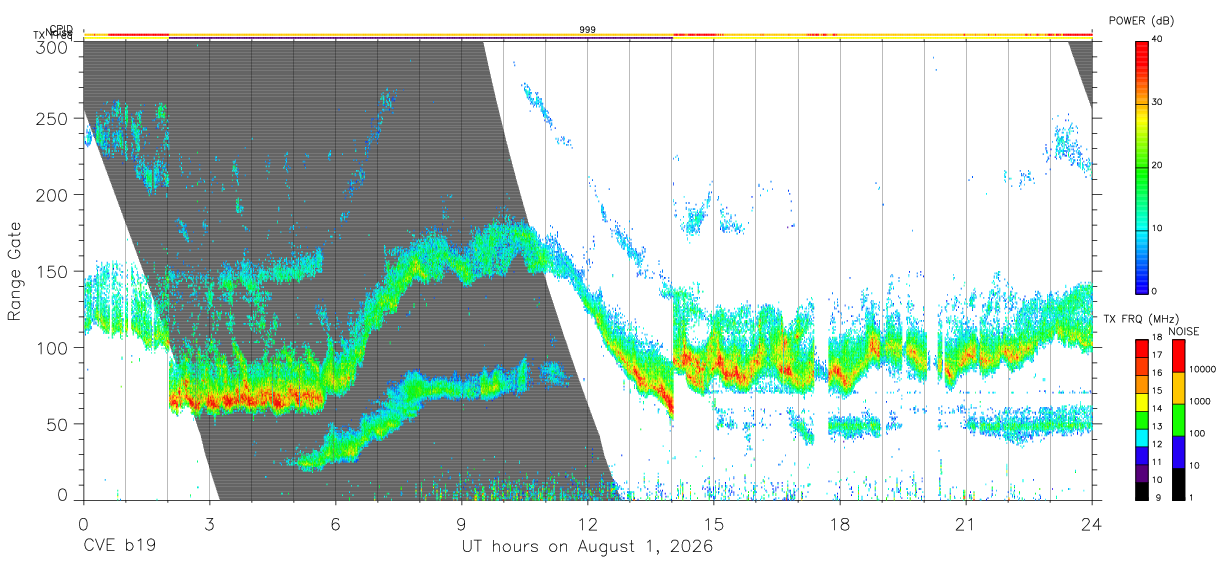Select the TX FRQ colorbar black 9-10 MHz segment
Image resolution: width=1228 pixels, height=567 pixels.
(x=1142, y=490)
